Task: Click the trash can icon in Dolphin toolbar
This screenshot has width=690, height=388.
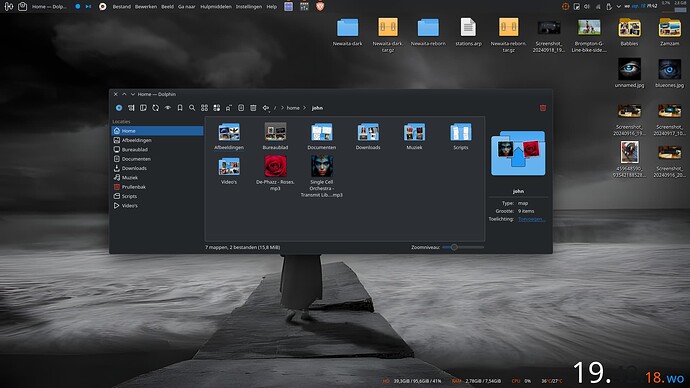Action: click(253, 108)
